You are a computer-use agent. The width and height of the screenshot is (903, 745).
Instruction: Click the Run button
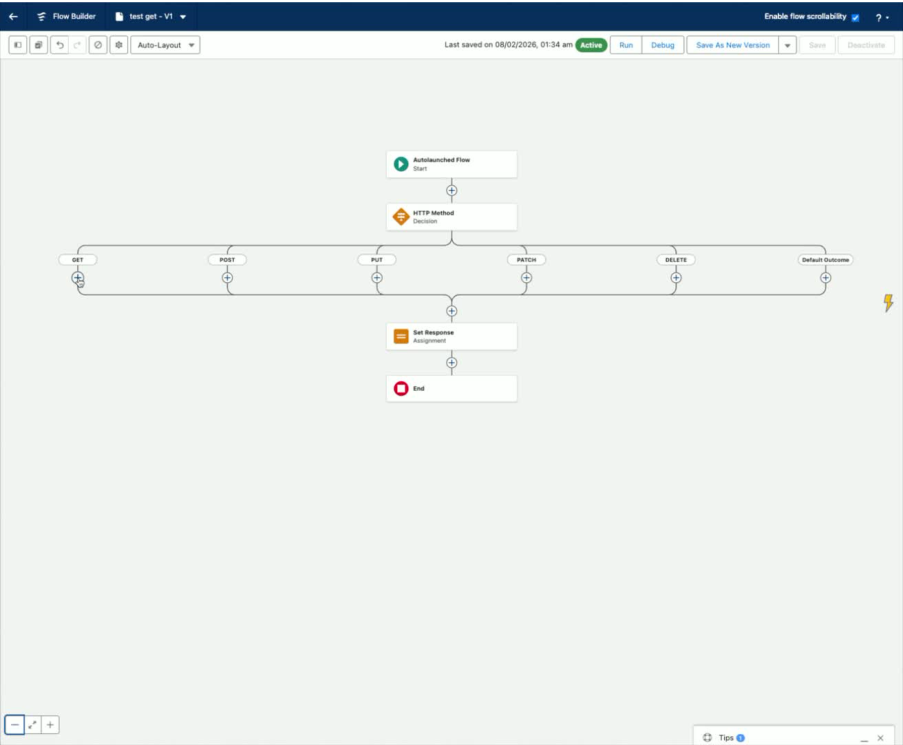click(626, 45)
